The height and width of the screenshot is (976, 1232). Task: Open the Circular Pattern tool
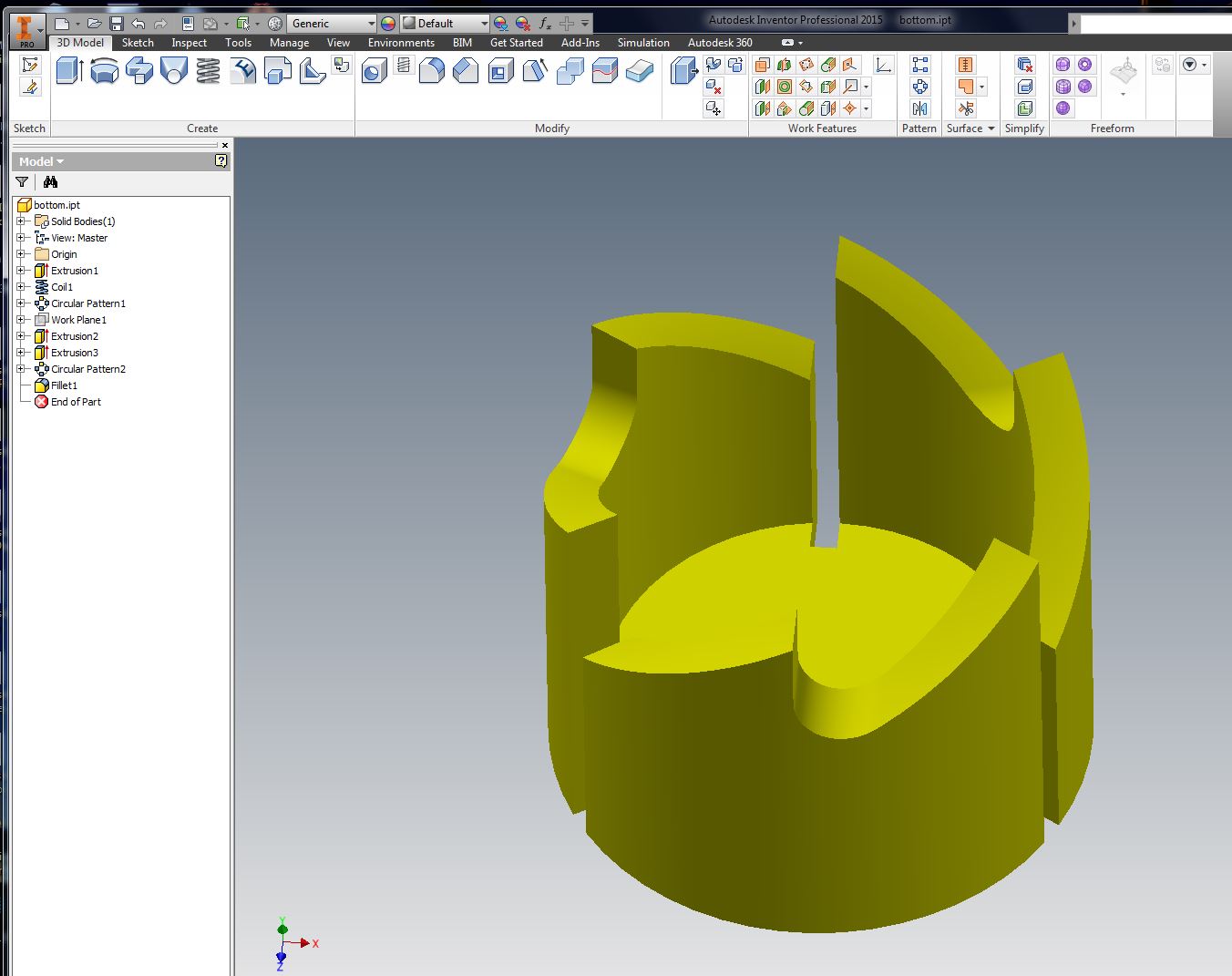click(919, 87)
